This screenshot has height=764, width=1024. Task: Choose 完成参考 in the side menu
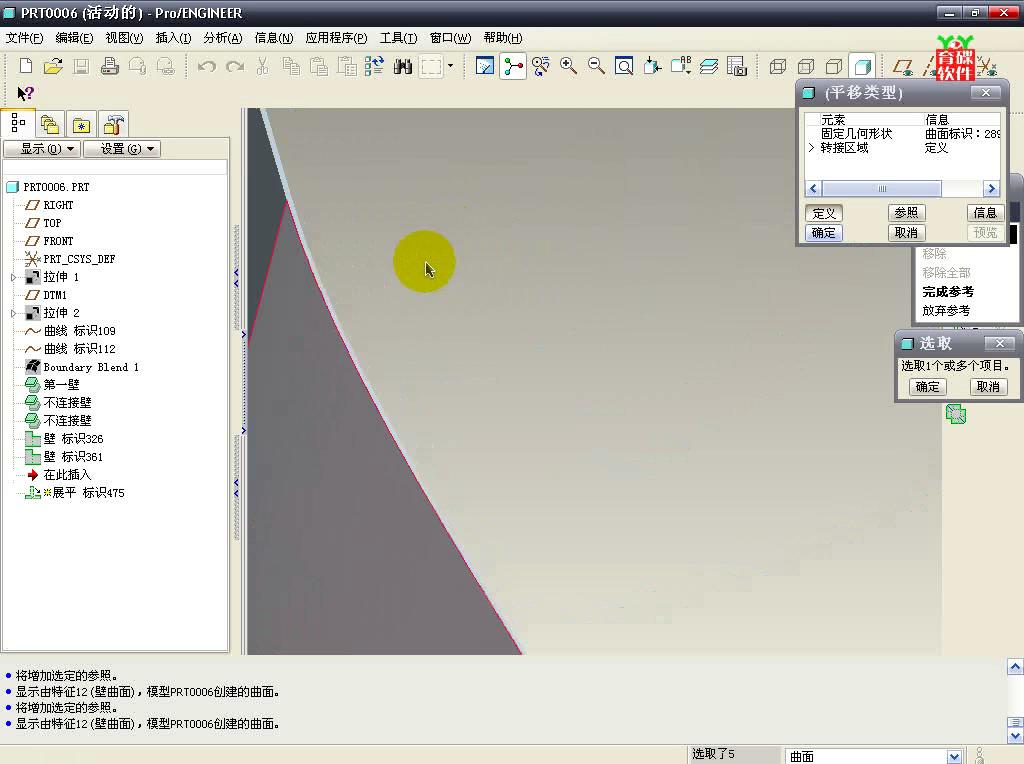(x=948, y=292)
